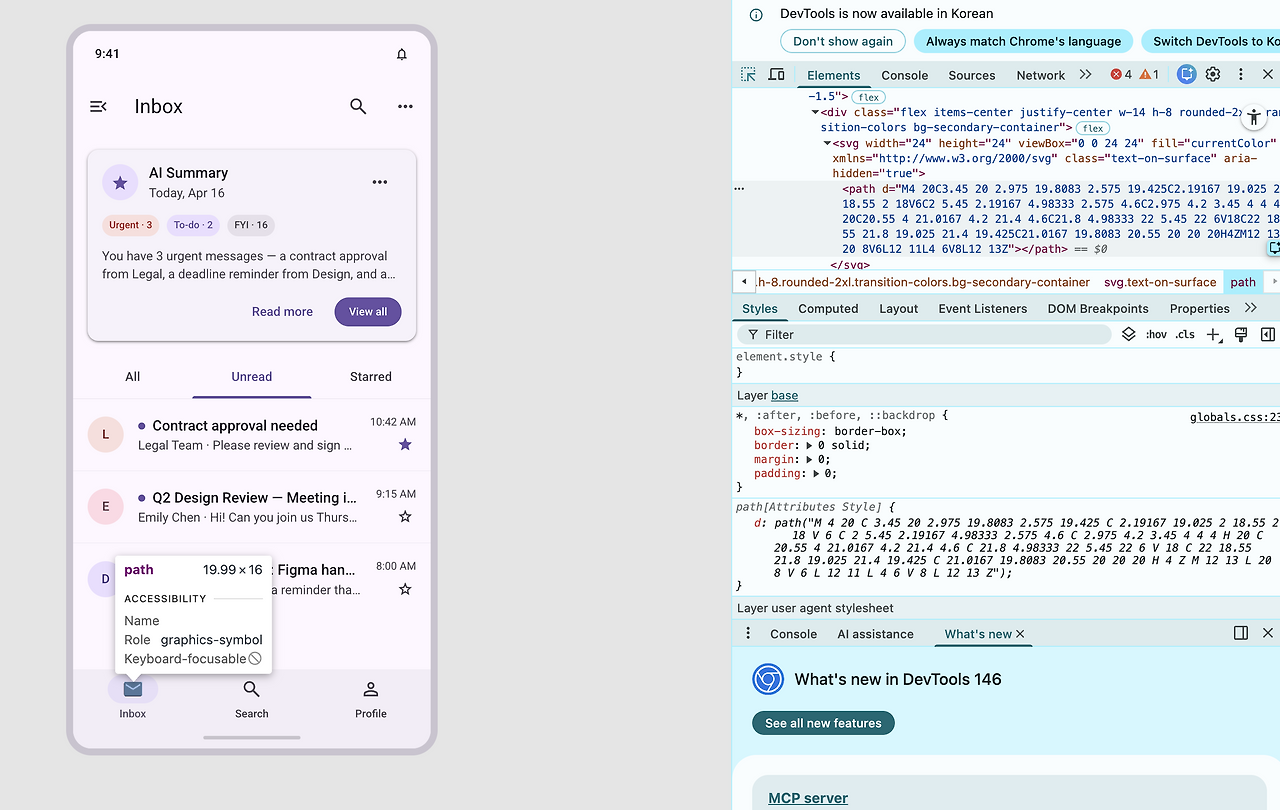Activate the DevTools inspect element picker
The width and height of the screenshot is (1280, 810).
748,75
